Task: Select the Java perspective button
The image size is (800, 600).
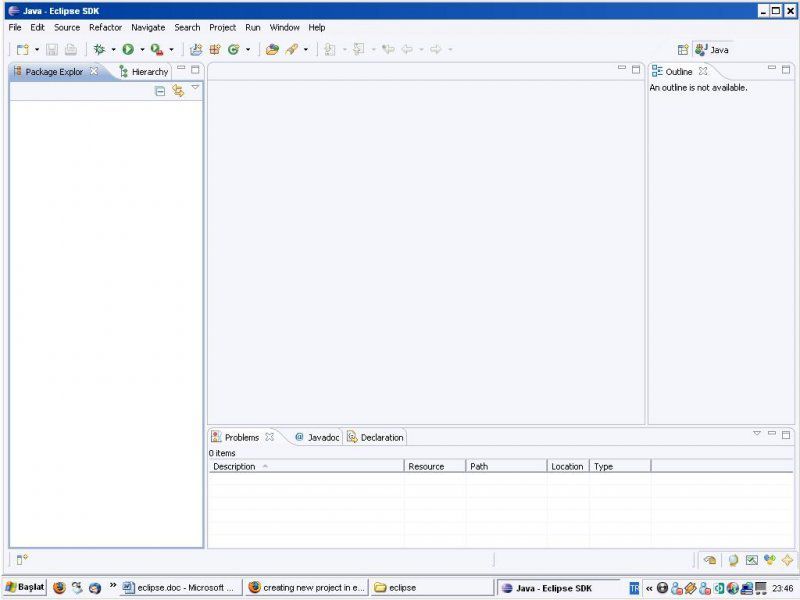Action: click(713, 49)
